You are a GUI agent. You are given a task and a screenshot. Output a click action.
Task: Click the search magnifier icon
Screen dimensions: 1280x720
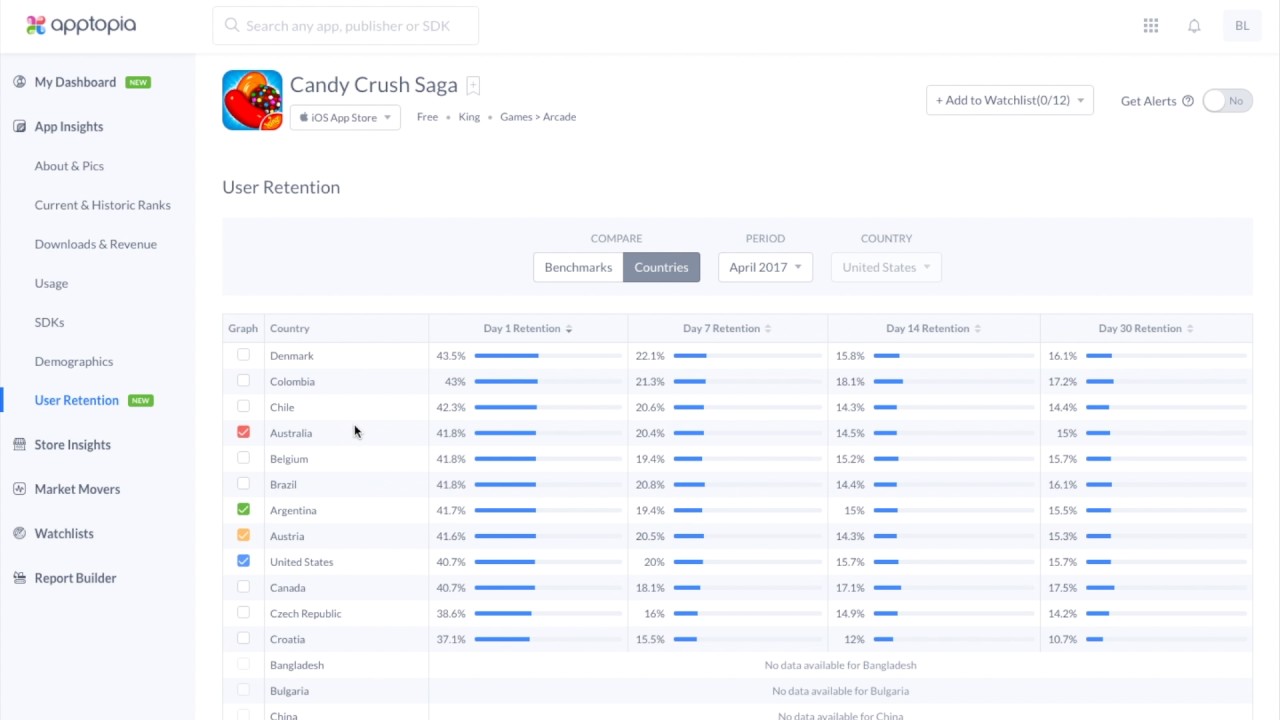(232, 25)
